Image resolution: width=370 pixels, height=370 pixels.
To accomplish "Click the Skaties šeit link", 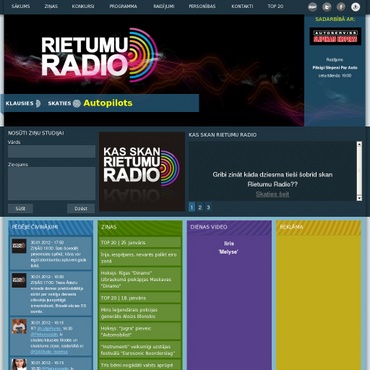I will [x=272, y=194].
